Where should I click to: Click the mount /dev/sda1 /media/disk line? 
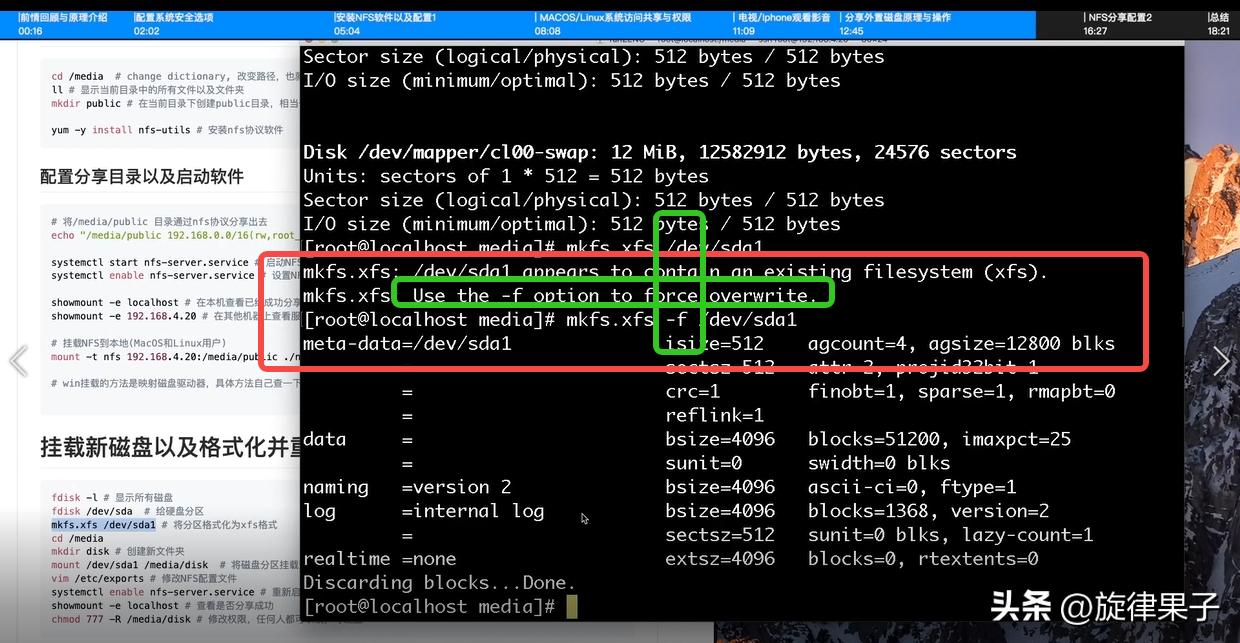175,565
